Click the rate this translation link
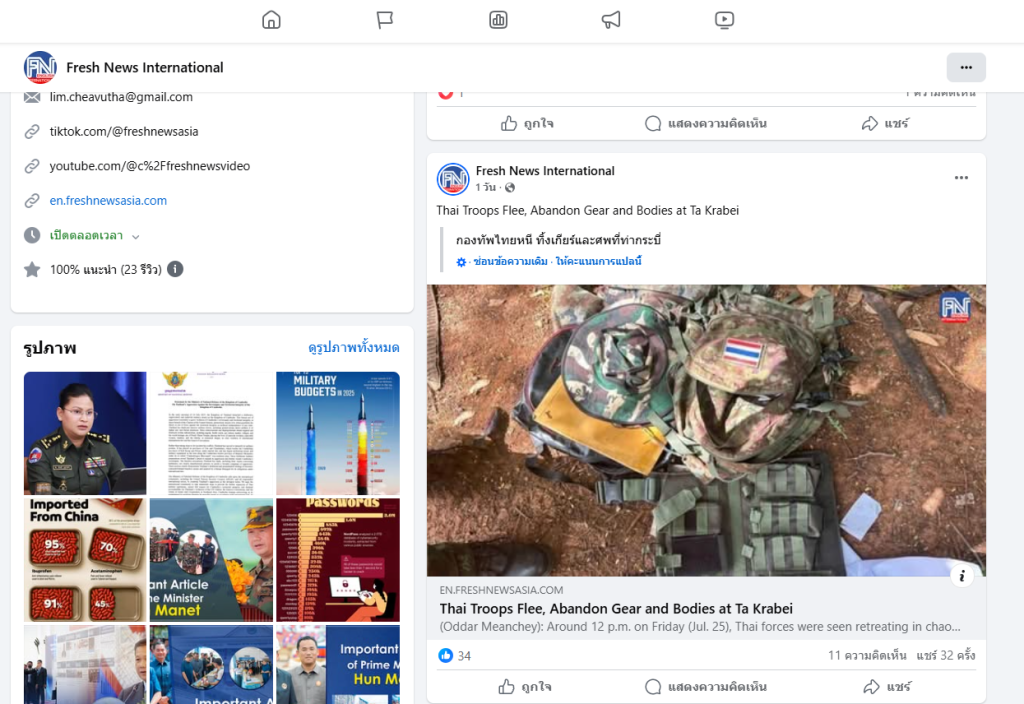This screenshot has width=1024, height=704. 598,261
